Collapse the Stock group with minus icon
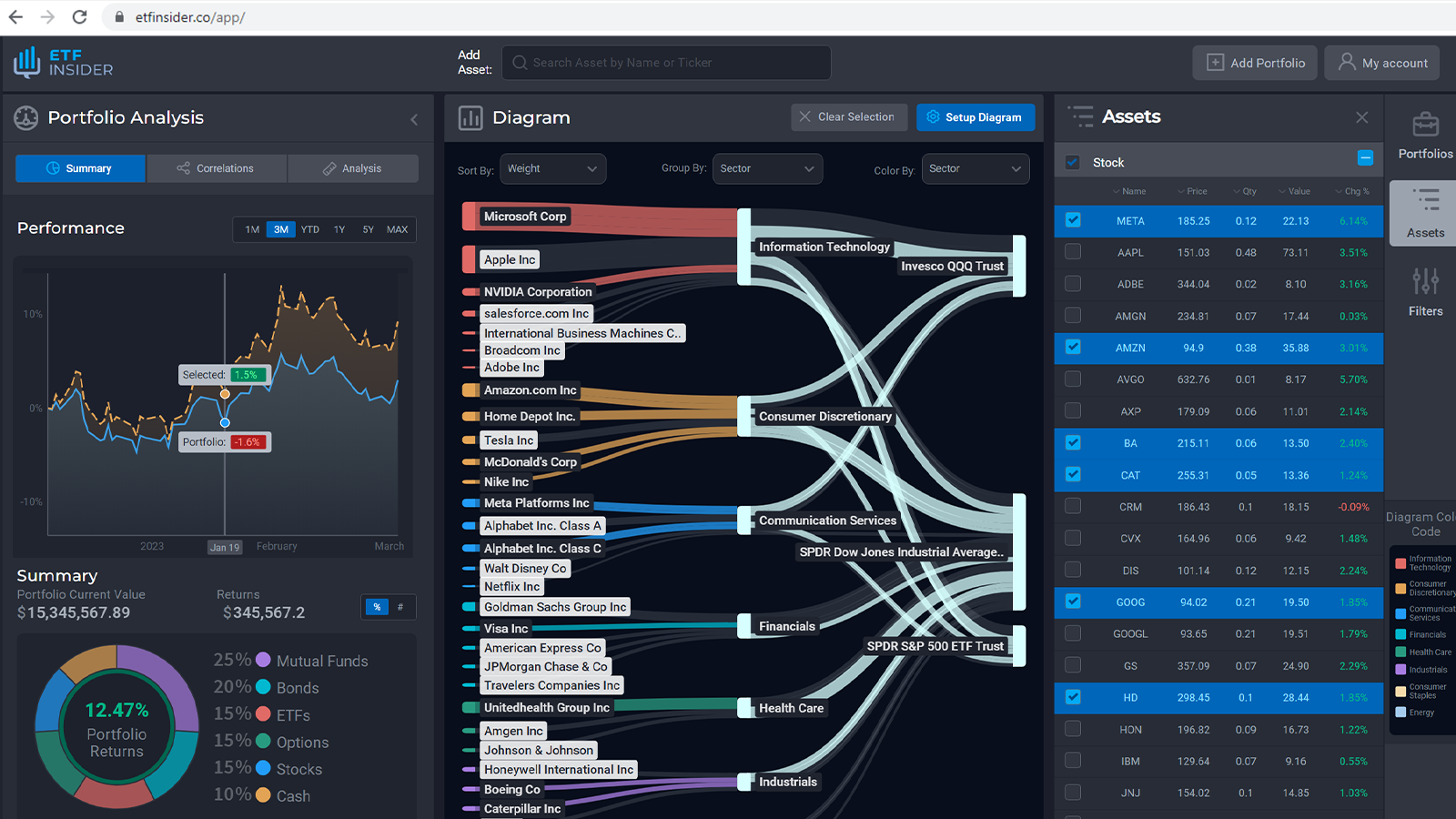This screenshot has height=819, width=1456. (1365, 157)
